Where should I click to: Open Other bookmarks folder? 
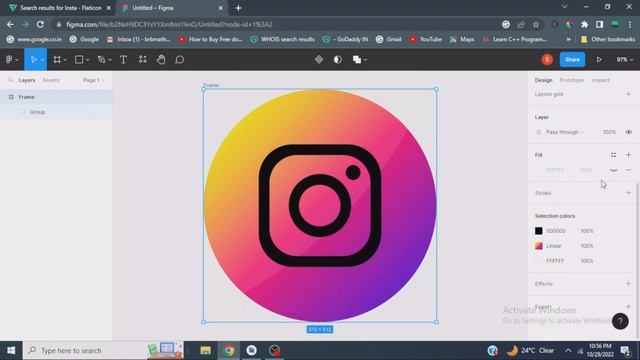tap(608, 39)
